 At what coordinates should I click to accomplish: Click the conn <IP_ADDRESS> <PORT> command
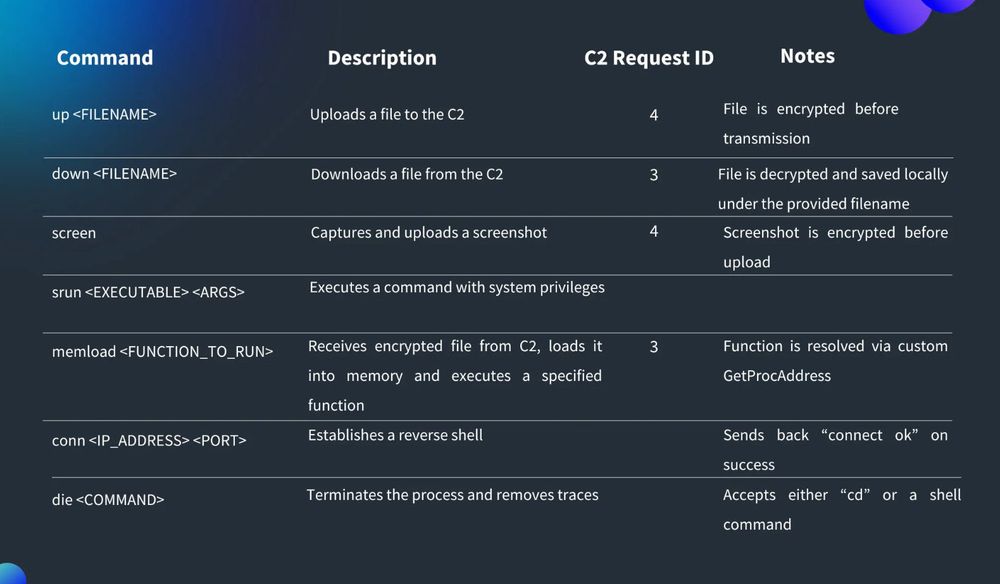pyautogui.click(x=149, y=440)
